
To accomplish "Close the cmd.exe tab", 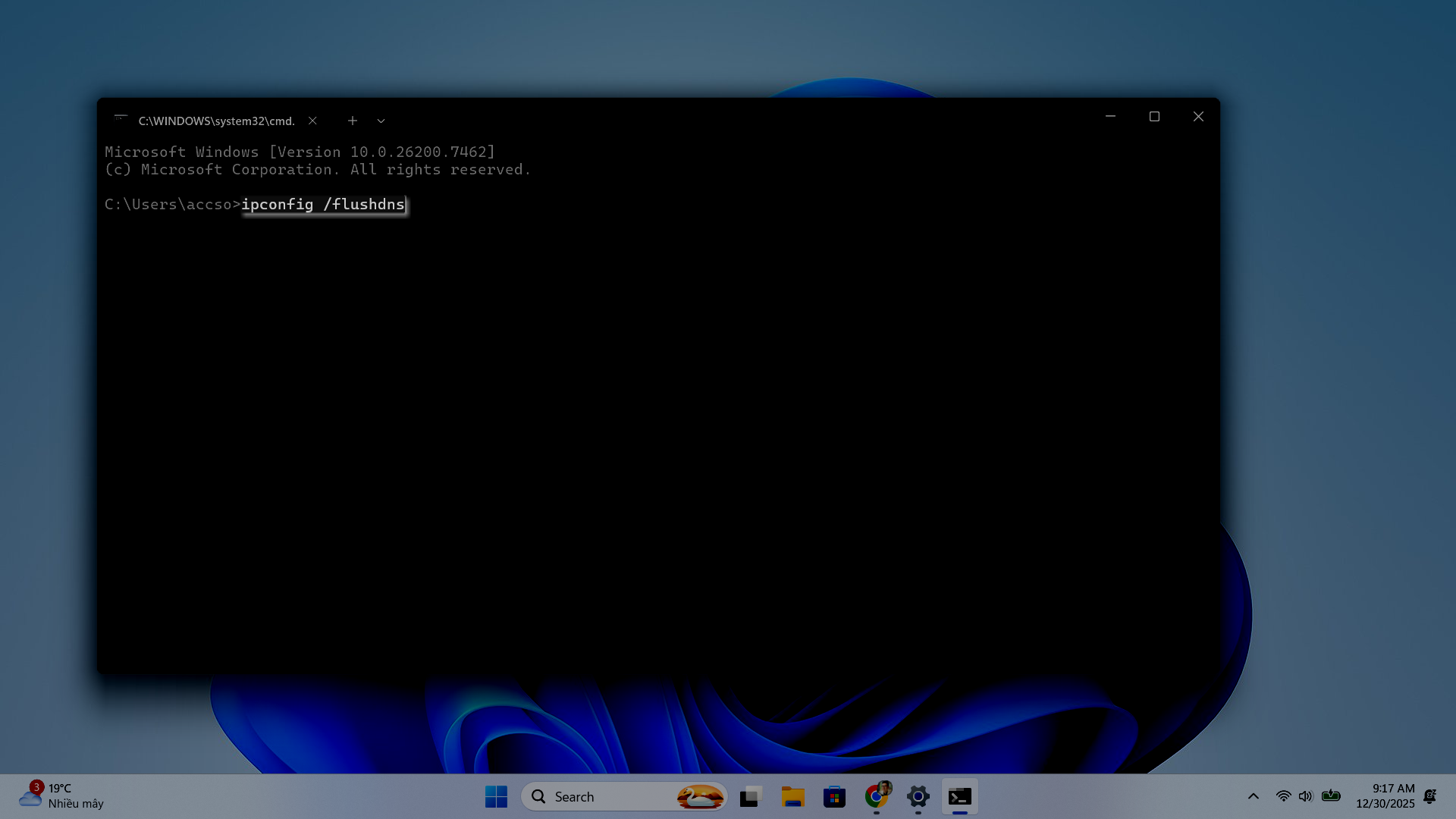I will (312, 121).
